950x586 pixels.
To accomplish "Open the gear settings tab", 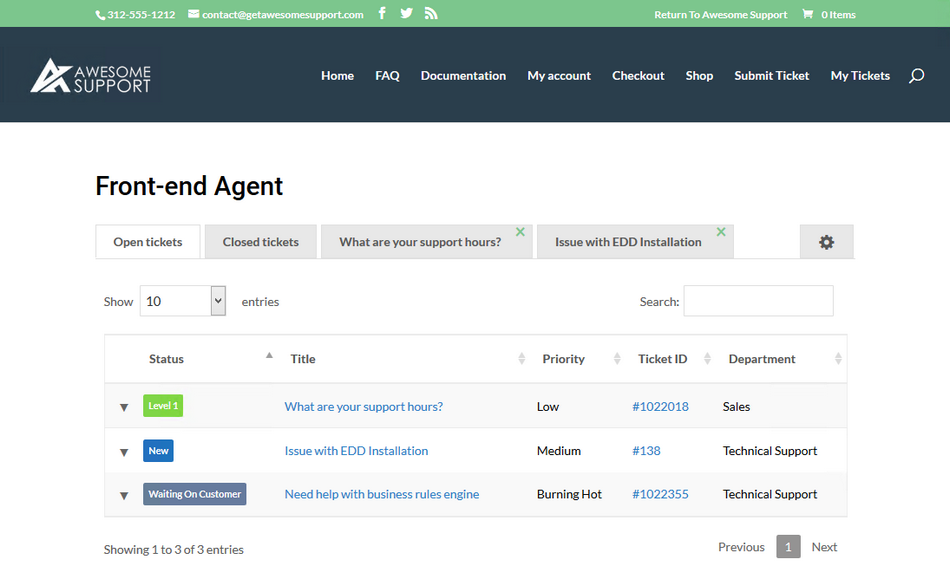I will pyautogui.click(x=826, y=242).
